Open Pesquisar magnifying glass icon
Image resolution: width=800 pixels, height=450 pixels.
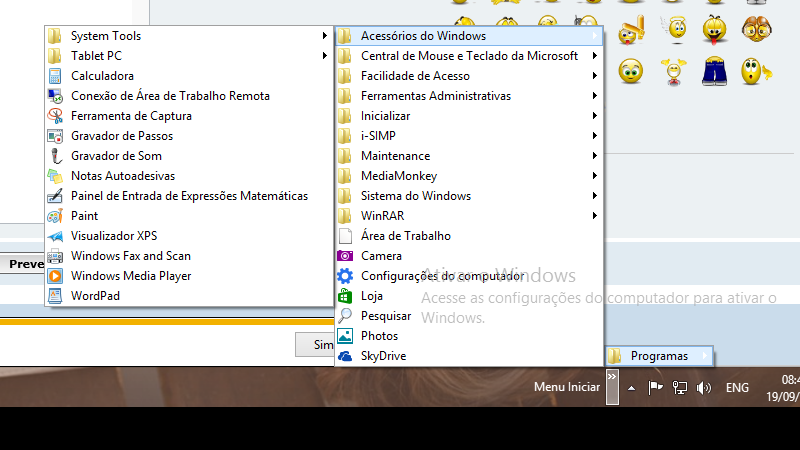pos(345,316)
